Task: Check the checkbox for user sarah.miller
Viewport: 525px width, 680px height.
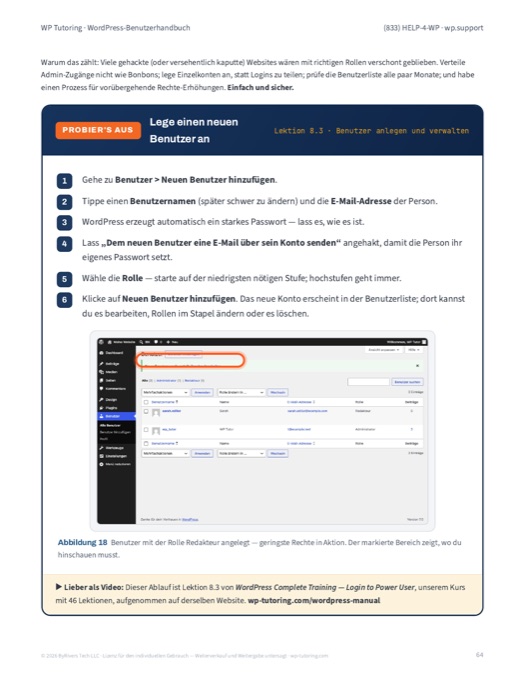Action: pyautogui.click(x=146, y=411)
